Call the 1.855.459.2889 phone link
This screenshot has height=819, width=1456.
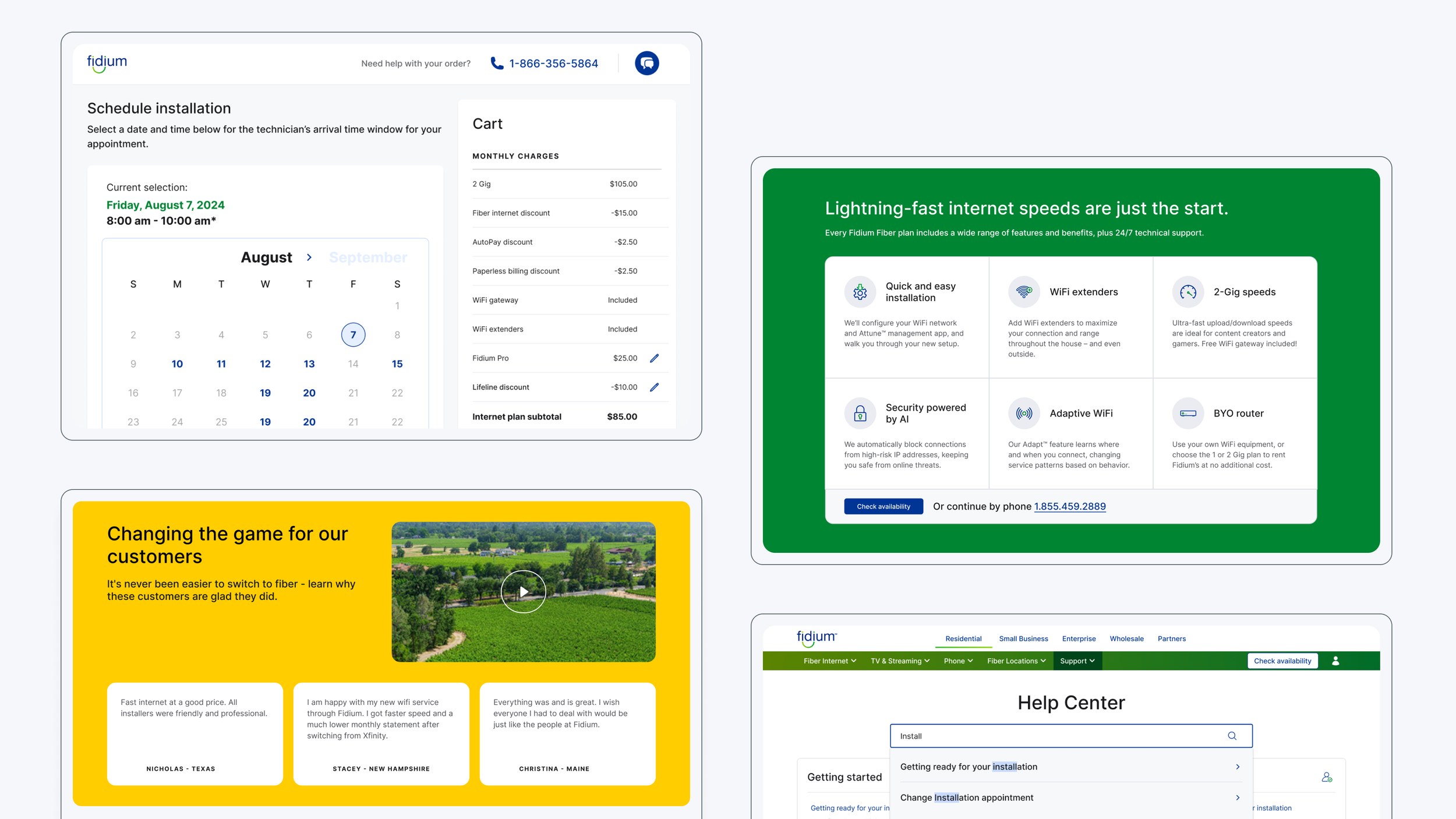tap(1069, 506)
